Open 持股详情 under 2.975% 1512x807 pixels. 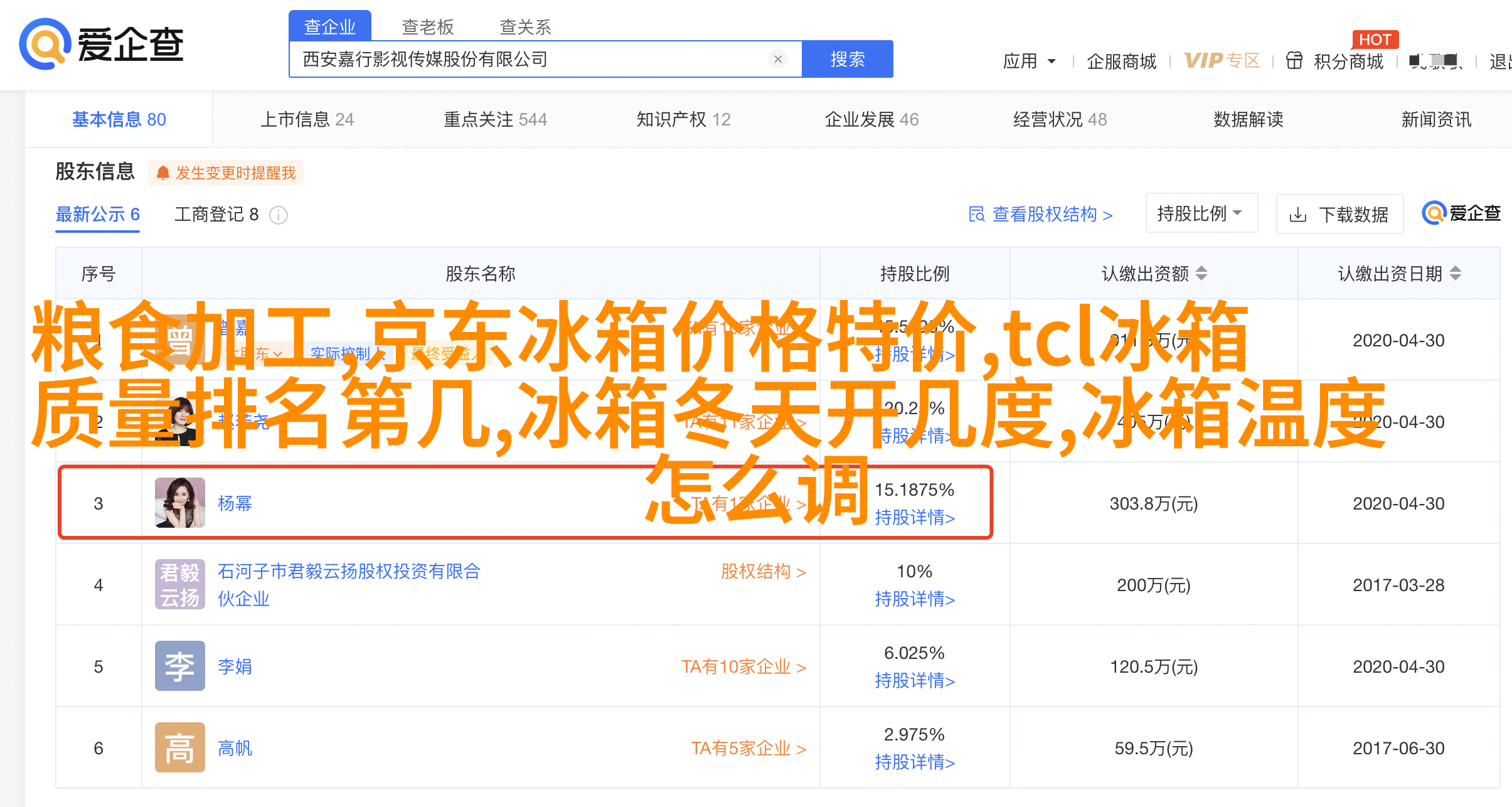pos(915,762)
